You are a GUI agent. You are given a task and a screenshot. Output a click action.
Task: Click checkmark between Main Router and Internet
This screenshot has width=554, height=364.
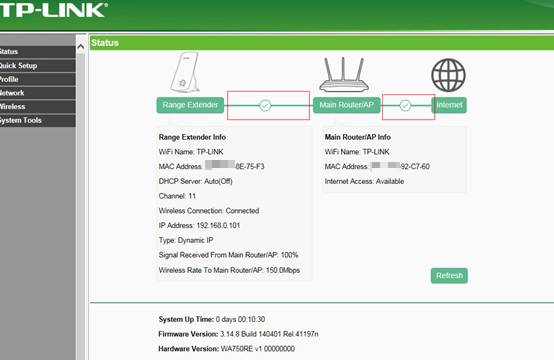(405, 105)
